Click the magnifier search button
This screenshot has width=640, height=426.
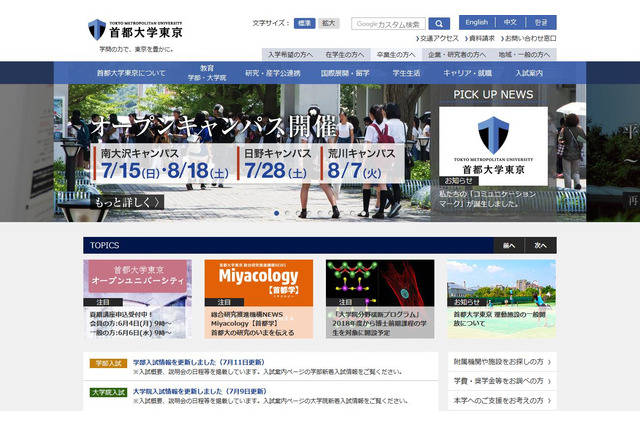click(x=439, y=24)
